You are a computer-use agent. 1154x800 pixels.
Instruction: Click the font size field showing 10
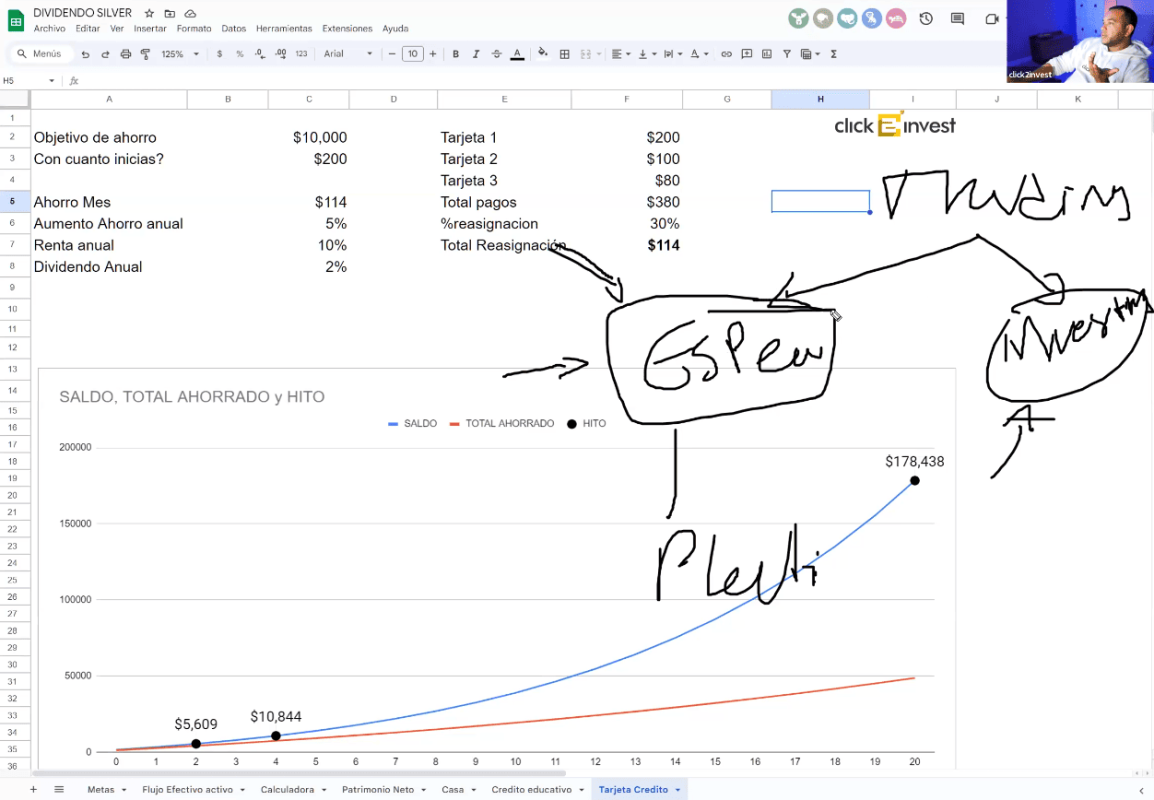(x=413, y=54)
